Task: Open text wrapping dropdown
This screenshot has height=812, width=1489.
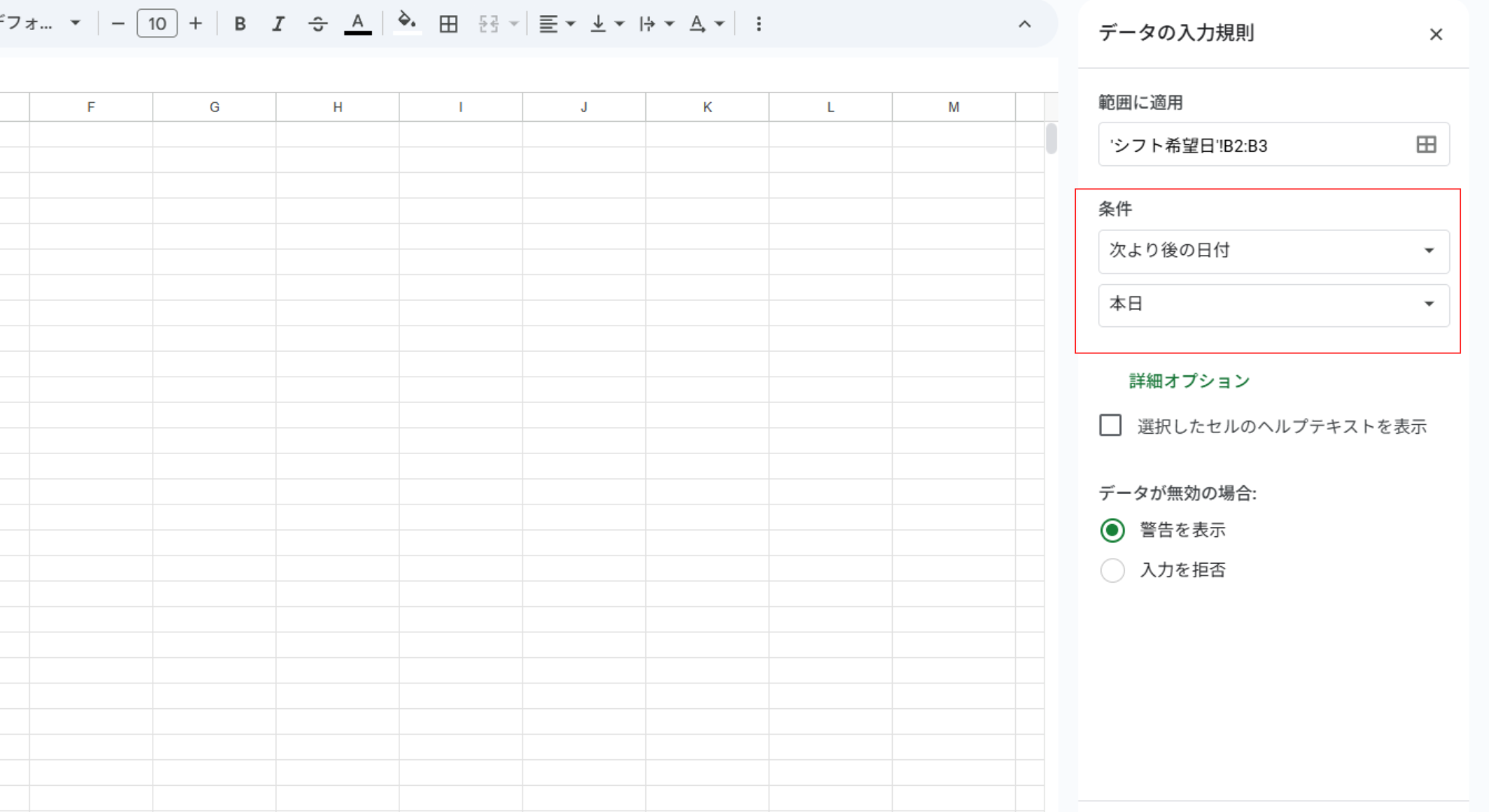Action: 656,24
